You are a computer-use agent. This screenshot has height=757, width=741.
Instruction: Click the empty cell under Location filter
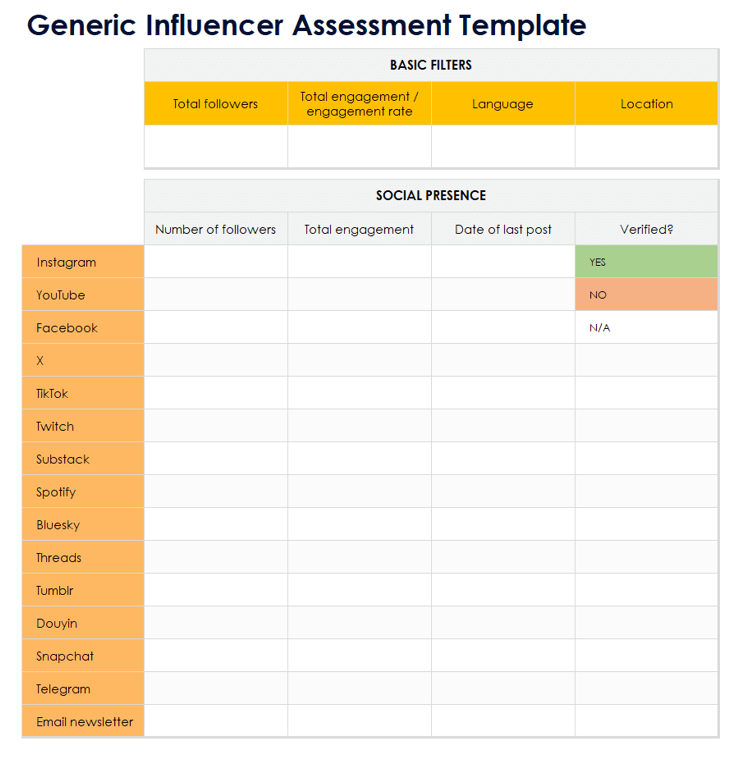646,146
